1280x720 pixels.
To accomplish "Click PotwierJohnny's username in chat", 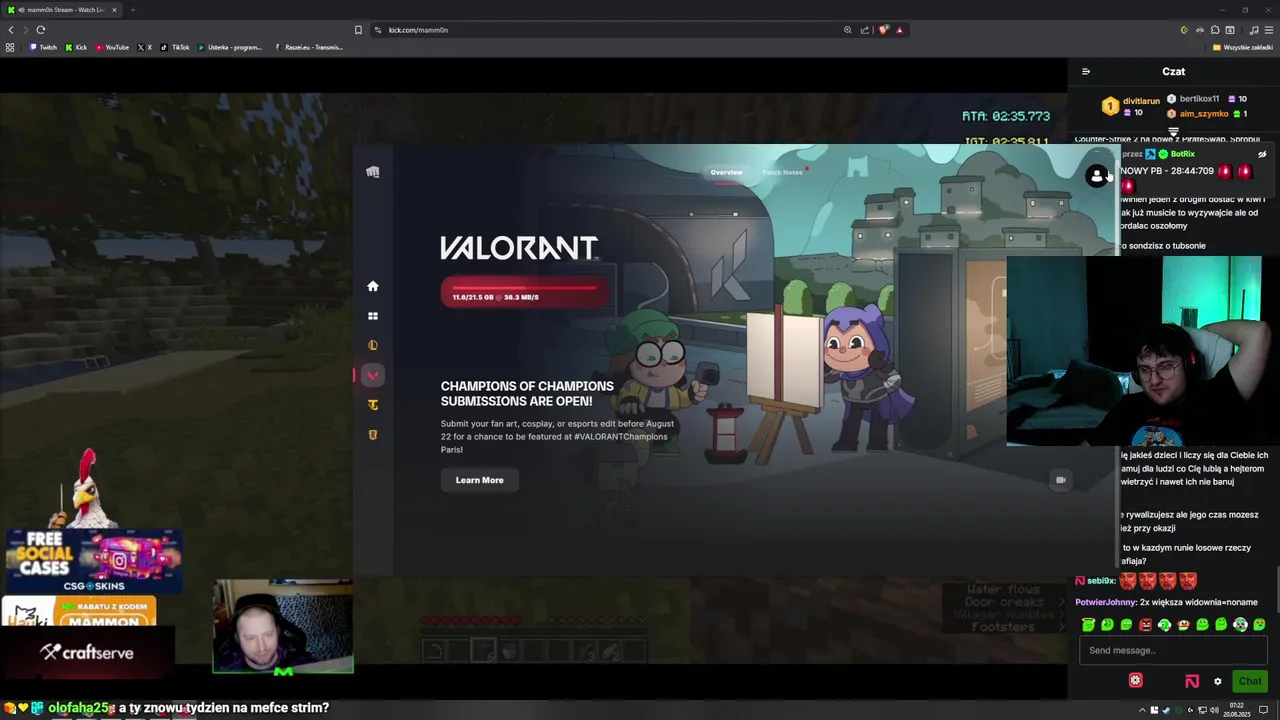I will pos(1105,602).
